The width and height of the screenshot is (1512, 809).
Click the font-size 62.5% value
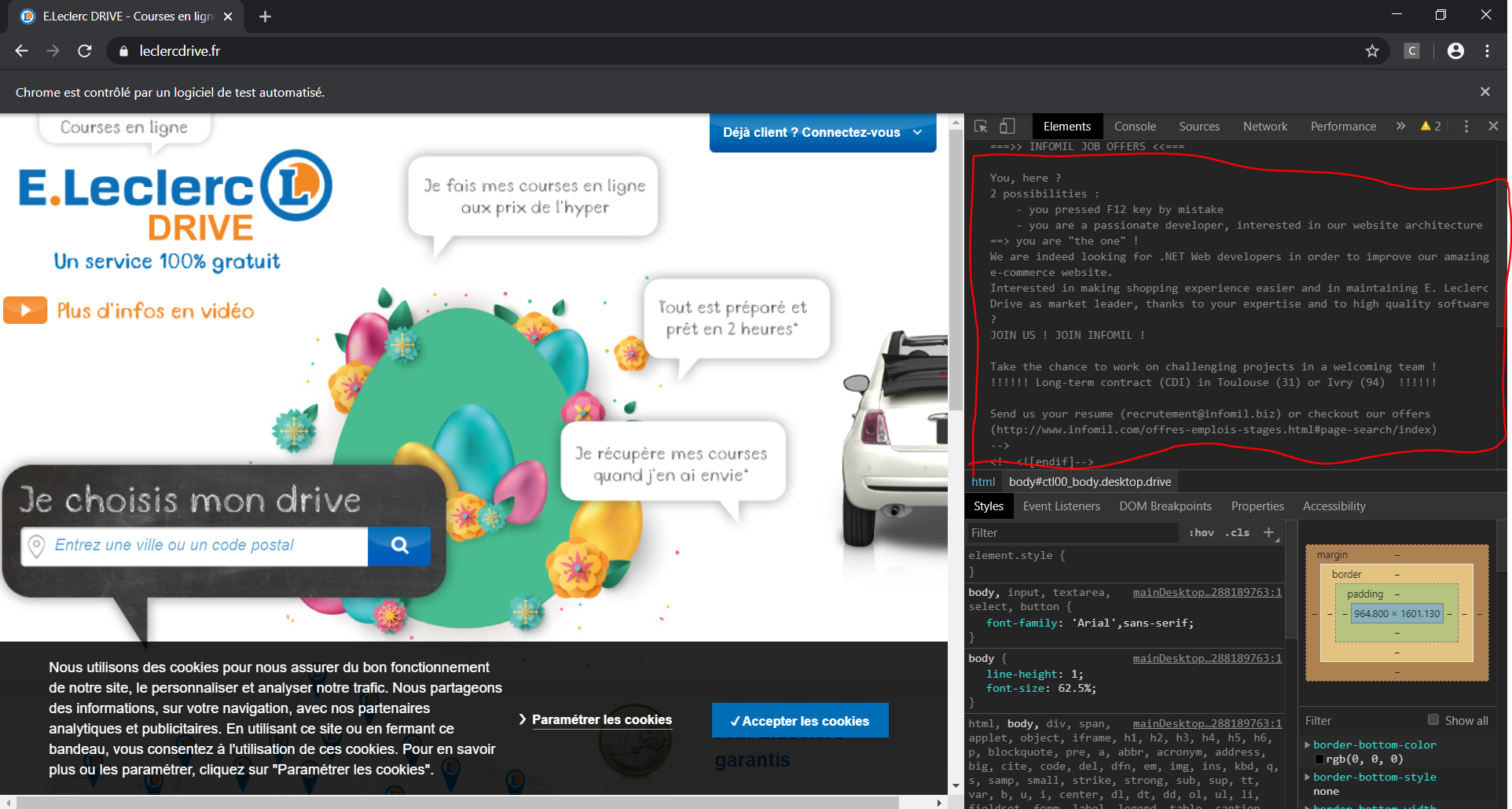tap(1073, 689)
